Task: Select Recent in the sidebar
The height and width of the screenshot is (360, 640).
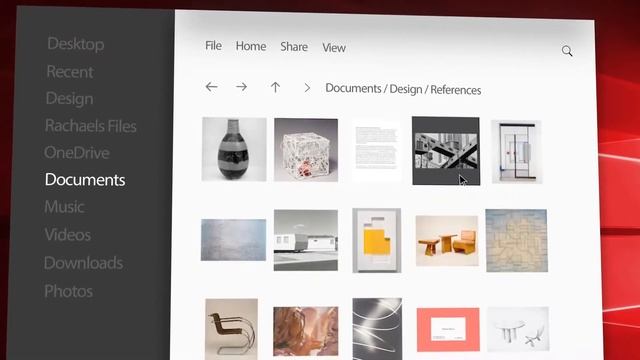Action: 70,72
